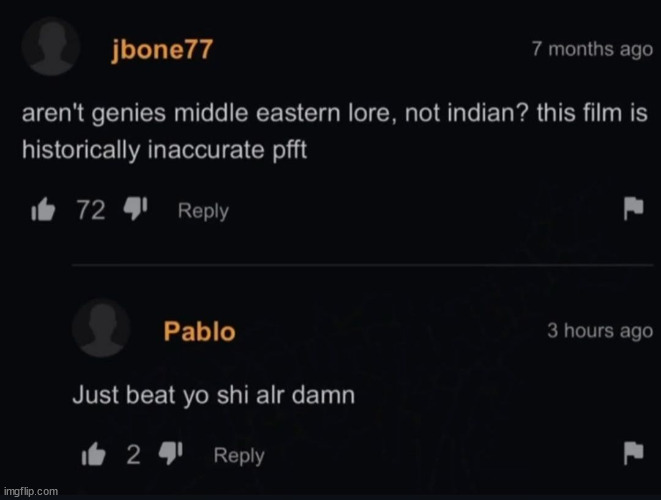The image size is (661, 500).
Task: Report Pablo's reply using the flag
Action: tap(634, 453)
